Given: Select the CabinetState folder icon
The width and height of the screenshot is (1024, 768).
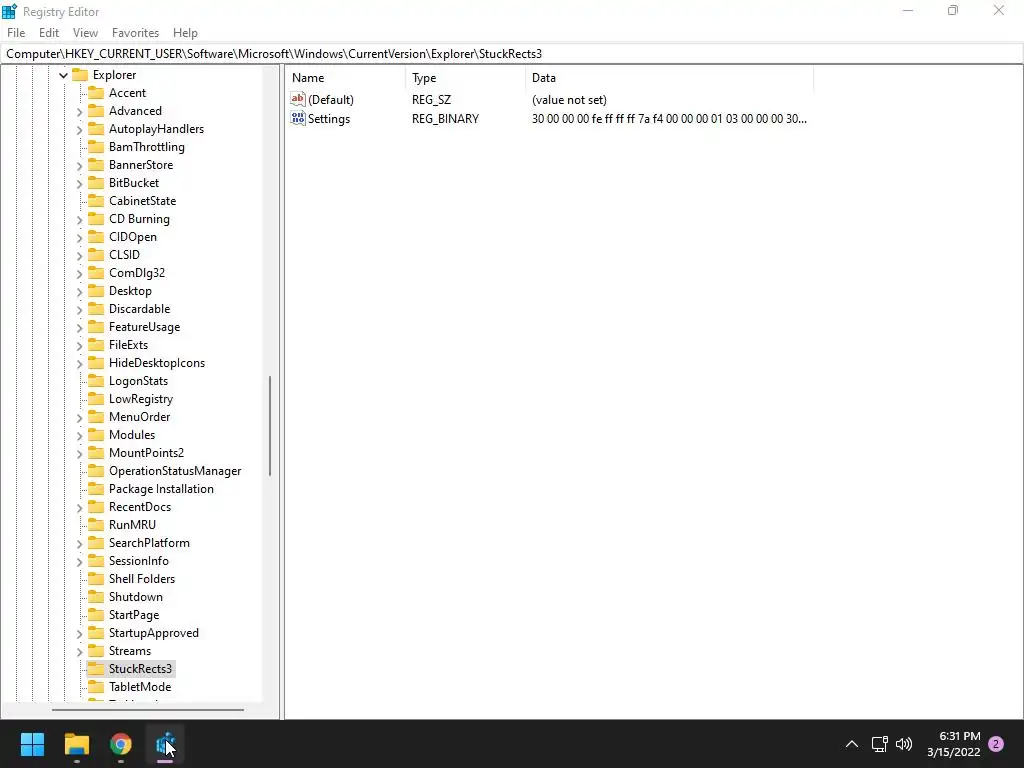Looking at the screenshot, I should pyautogui.click(x=96, y=200).
